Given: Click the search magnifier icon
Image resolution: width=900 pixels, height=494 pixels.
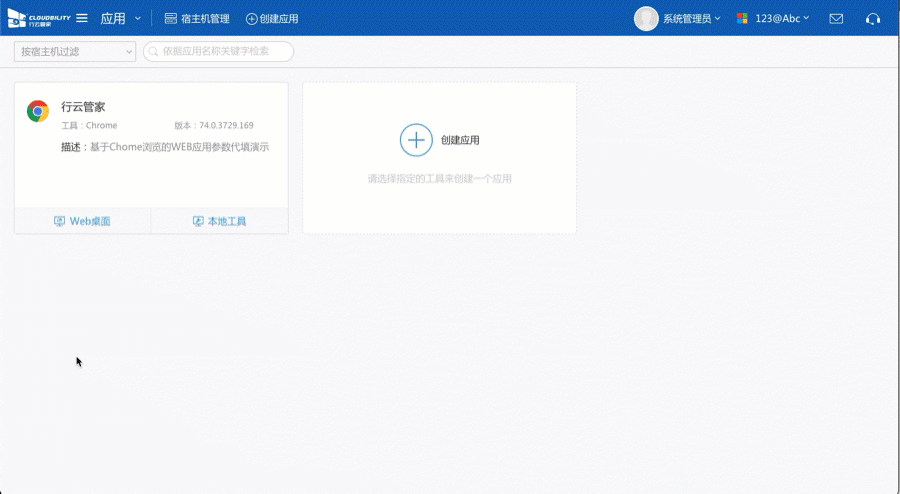Looking at the screenshot, I should (154, 52).
